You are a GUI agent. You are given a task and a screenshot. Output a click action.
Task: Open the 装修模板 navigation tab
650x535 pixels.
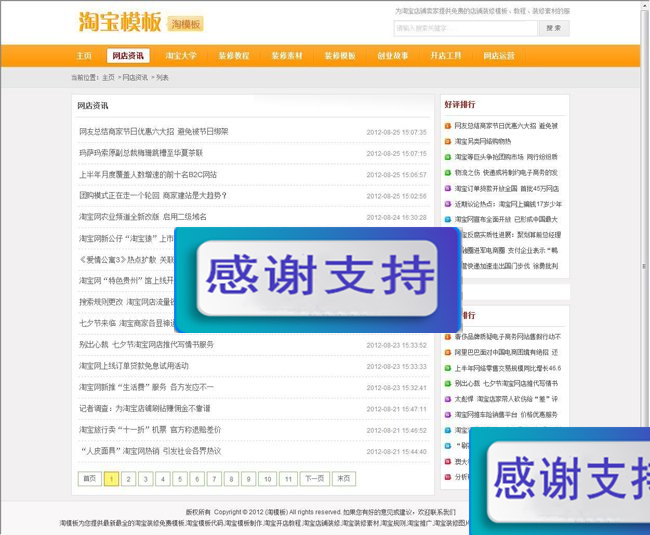[340, 56]
